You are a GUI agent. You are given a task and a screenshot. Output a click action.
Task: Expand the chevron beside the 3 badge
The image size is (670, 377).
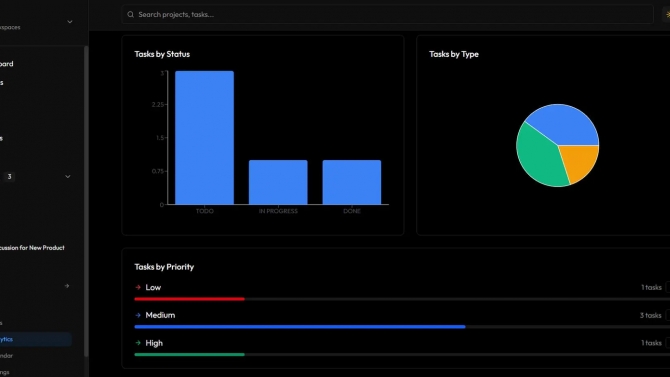(68, 177)
